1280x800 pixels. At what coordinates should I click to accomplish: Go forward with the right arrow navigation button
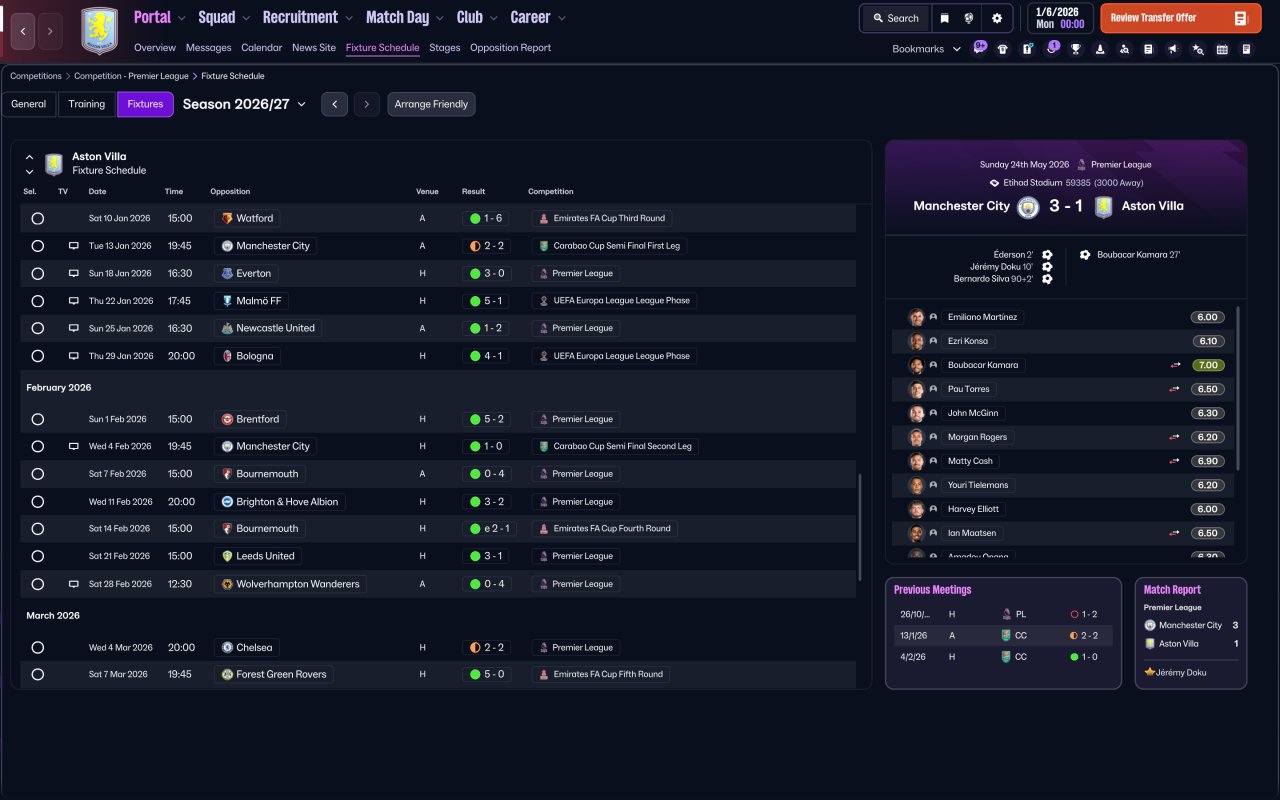[x=50, y=31]
